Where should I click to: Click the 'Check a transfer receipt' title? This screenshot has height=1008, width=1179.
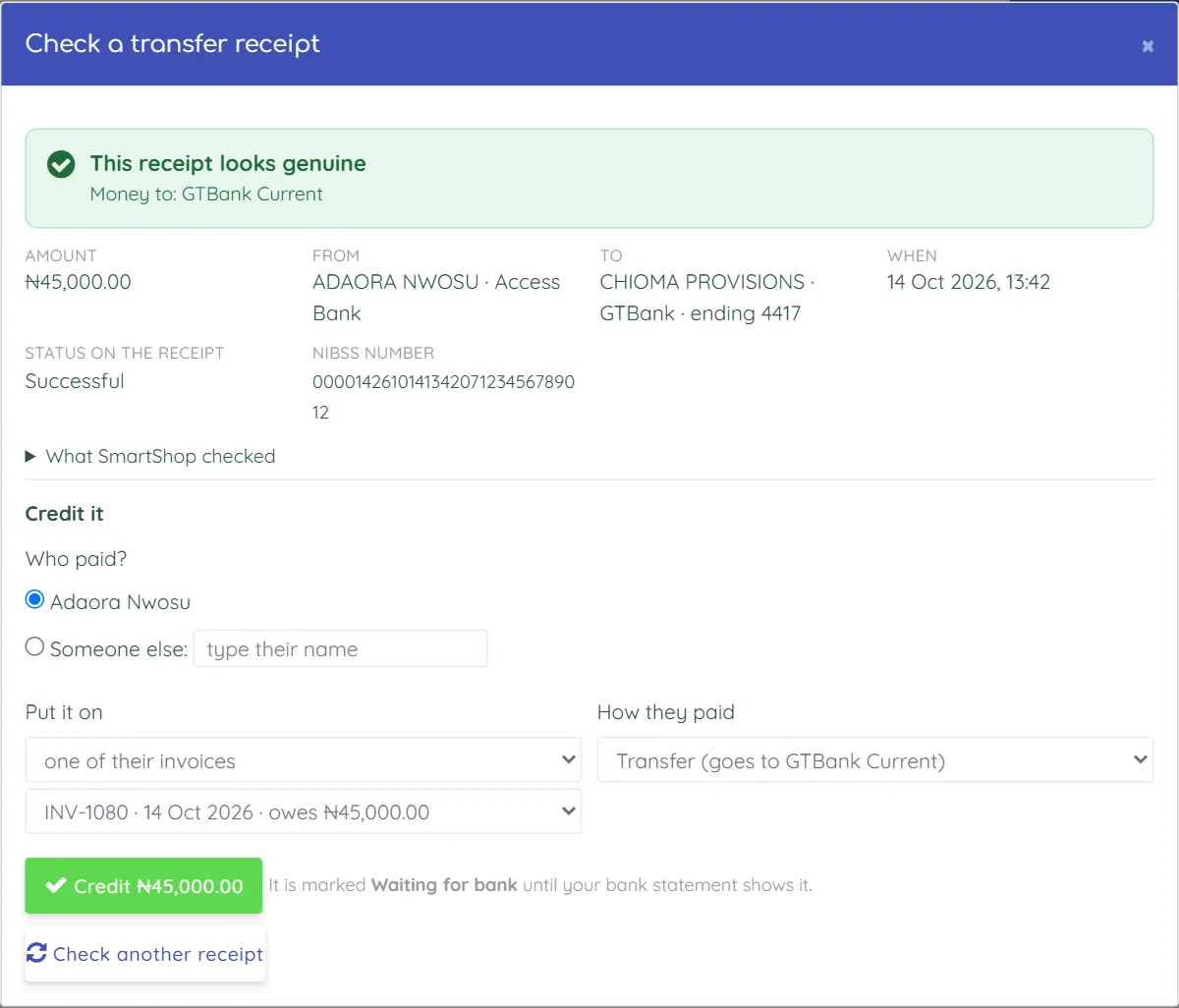click(x=173, y=44)
